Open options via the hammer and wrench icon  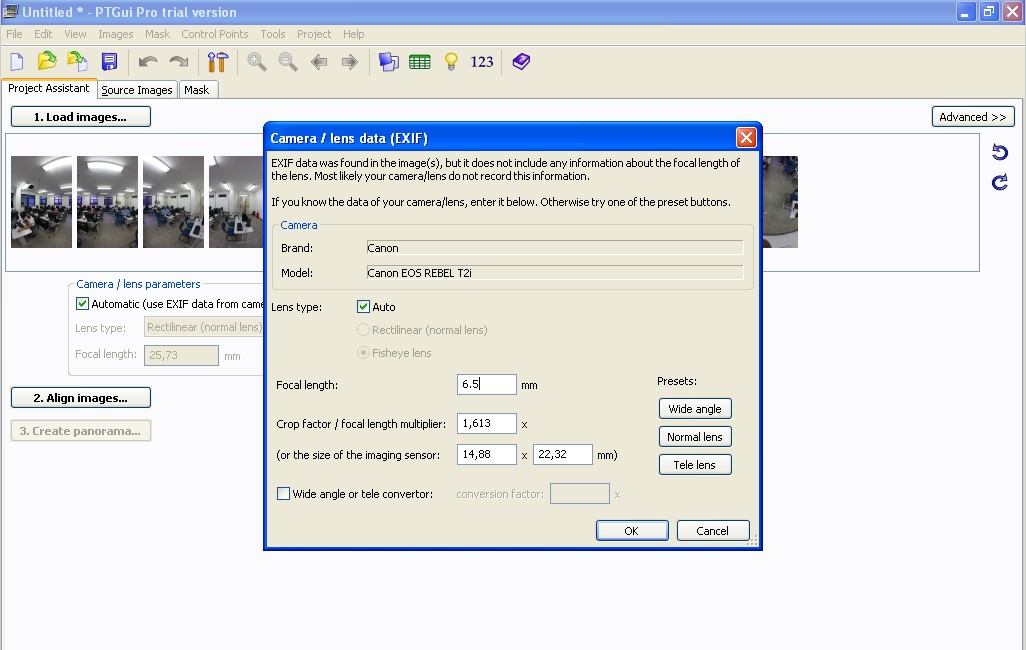(x=217, y=62)
